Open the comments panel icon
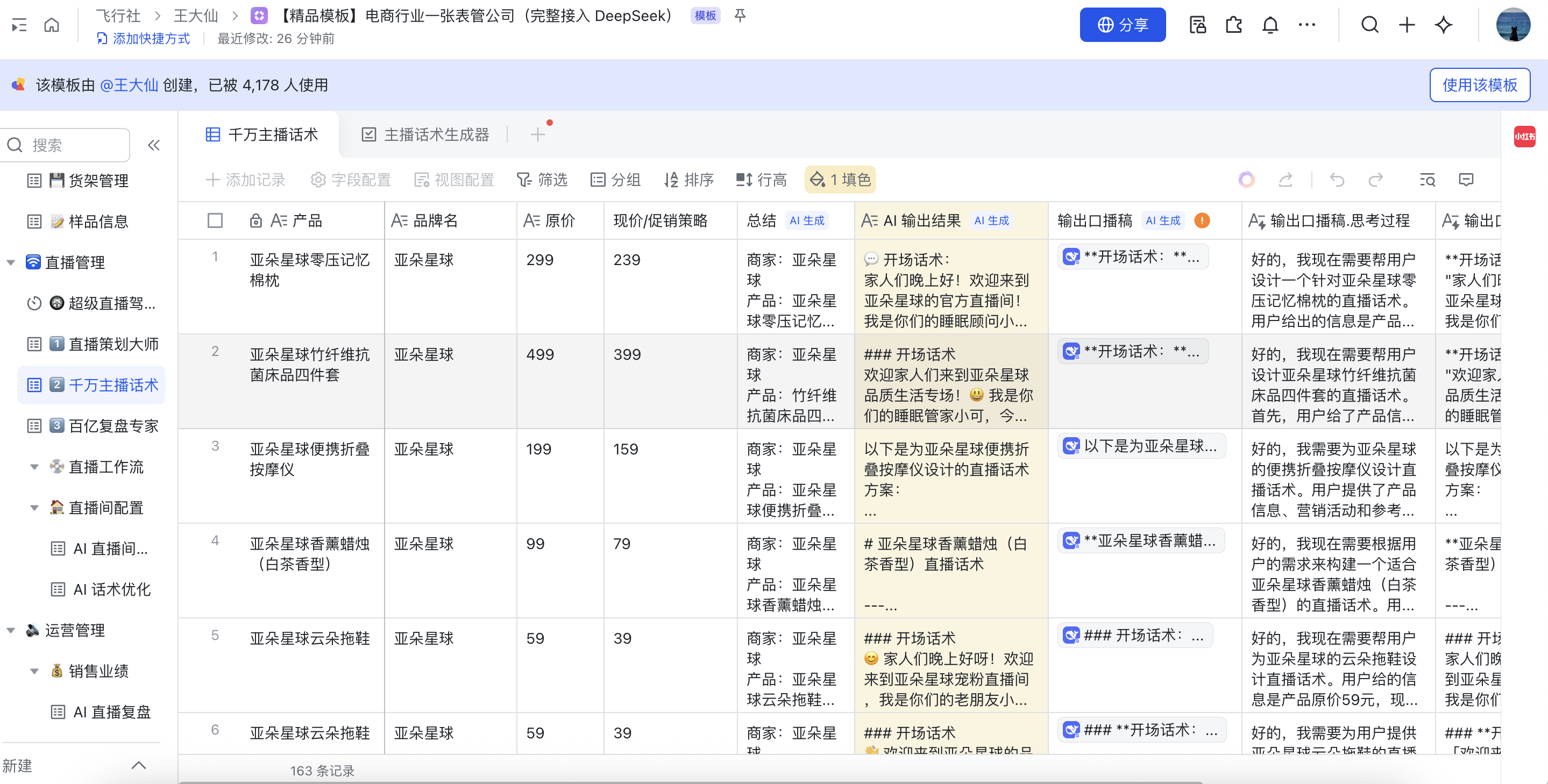 (1466, 180)
